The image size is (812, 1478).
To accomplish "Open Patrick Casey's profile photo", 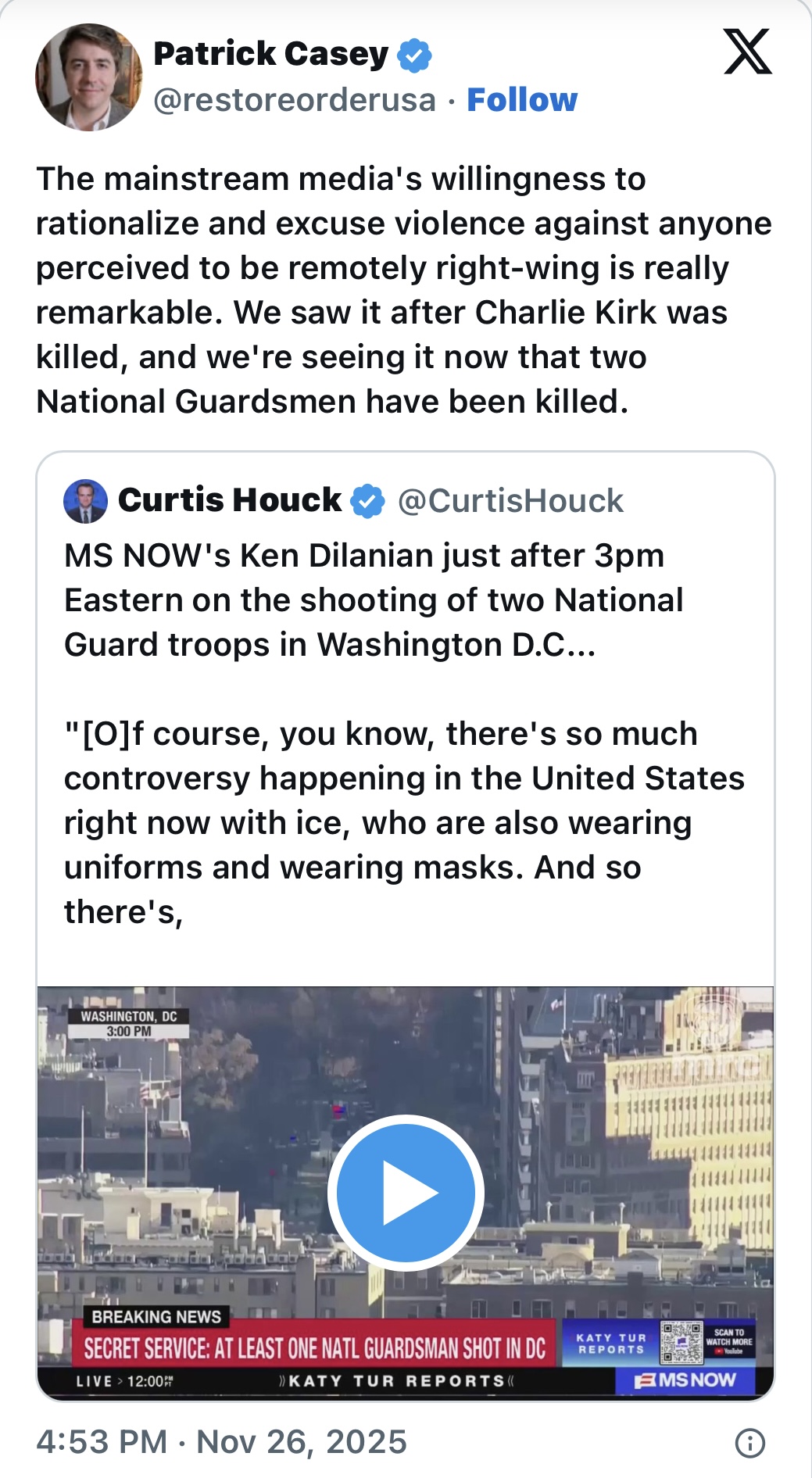I will point(89,77).
